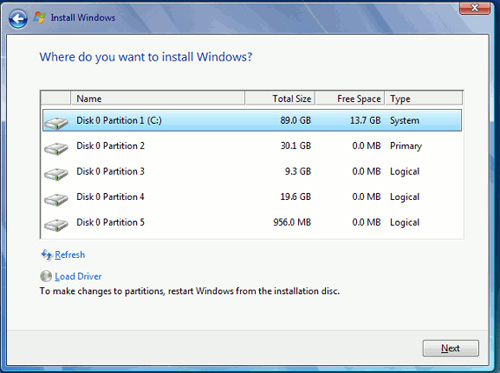Proceed with the Next button
Image resolution: width=500 pixels, height=373 pixels.
click(451, 348)
